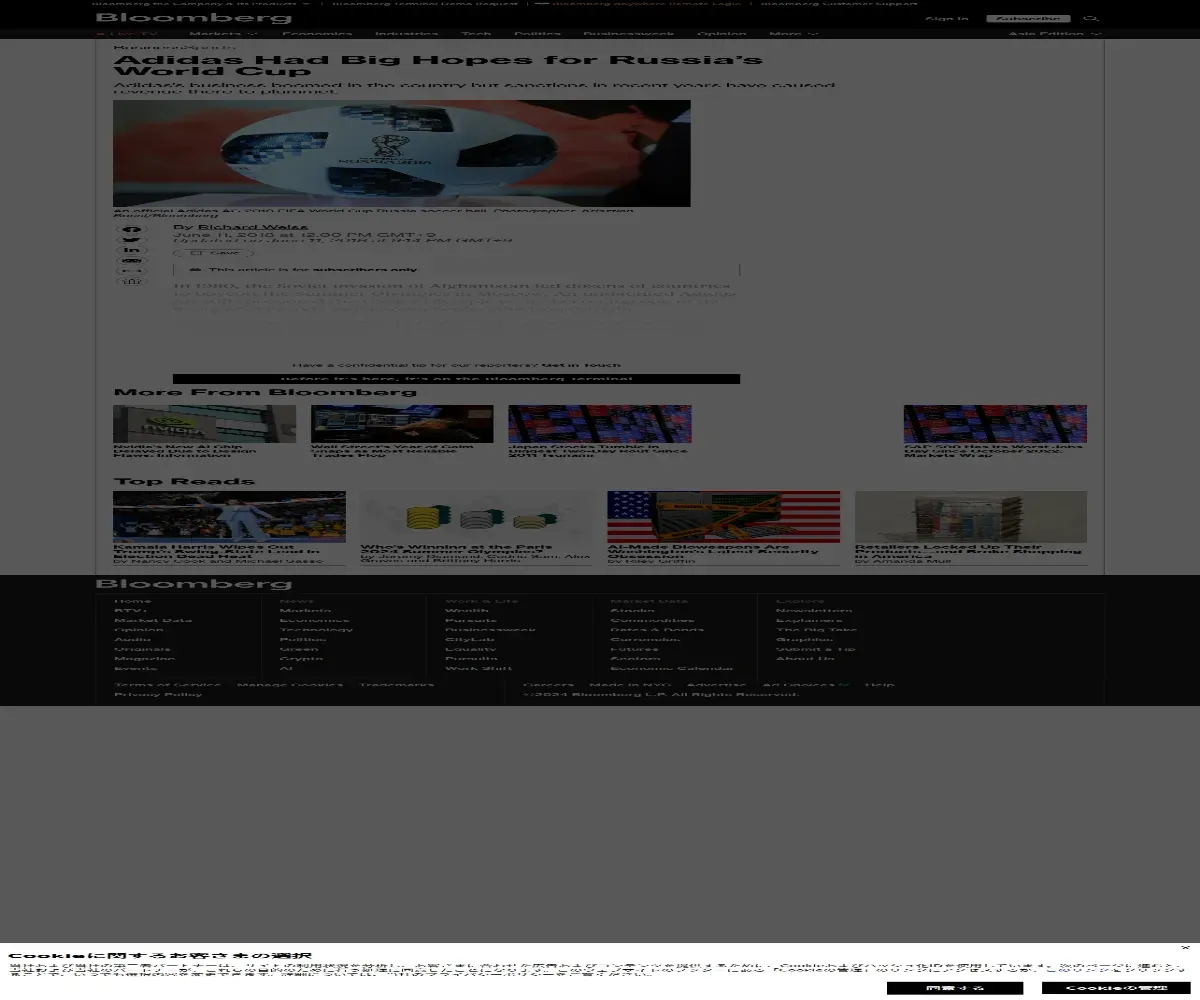Open the Economics navigation item

tap(316, 34)
